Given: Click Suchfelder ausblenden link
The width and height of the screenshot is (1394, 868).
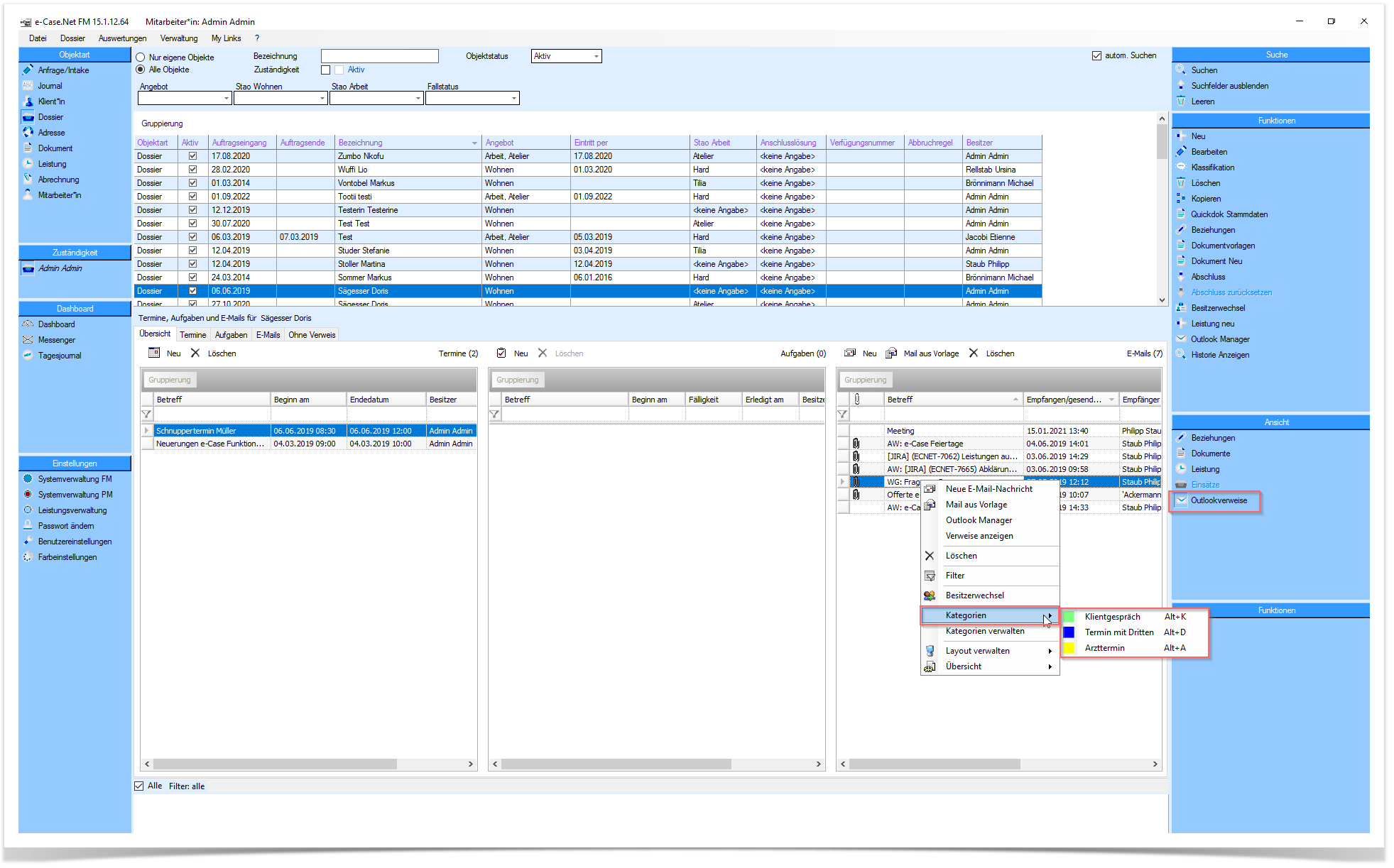Looking at the screenshot, I should point(1229,86).
